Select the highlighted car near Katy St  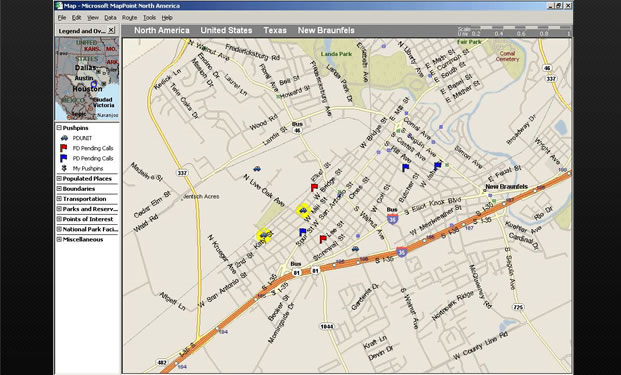click(263, 236)
